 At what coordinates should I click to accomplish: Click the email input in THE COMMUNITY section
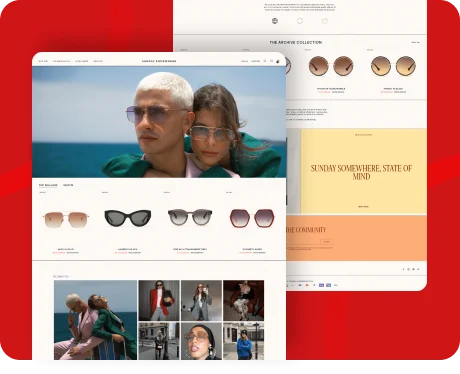pos(302,242)
